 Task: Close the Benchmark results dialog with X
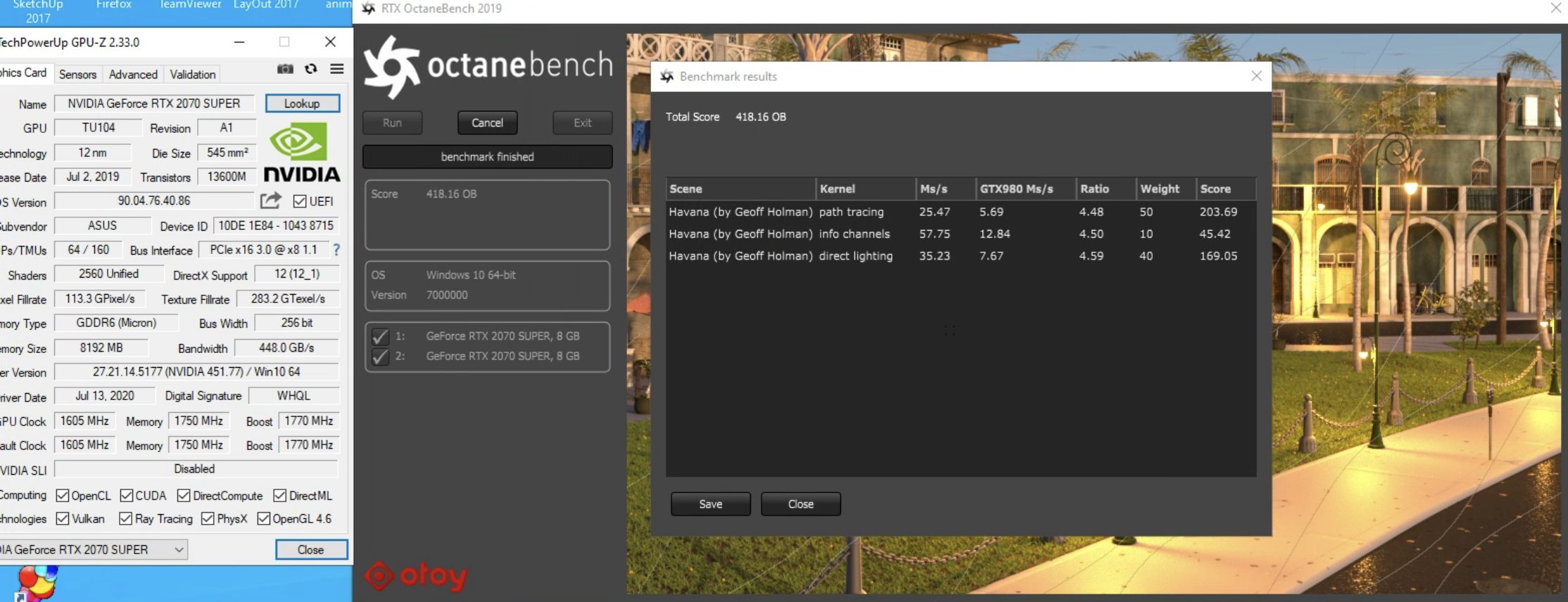click(1256, 76)
